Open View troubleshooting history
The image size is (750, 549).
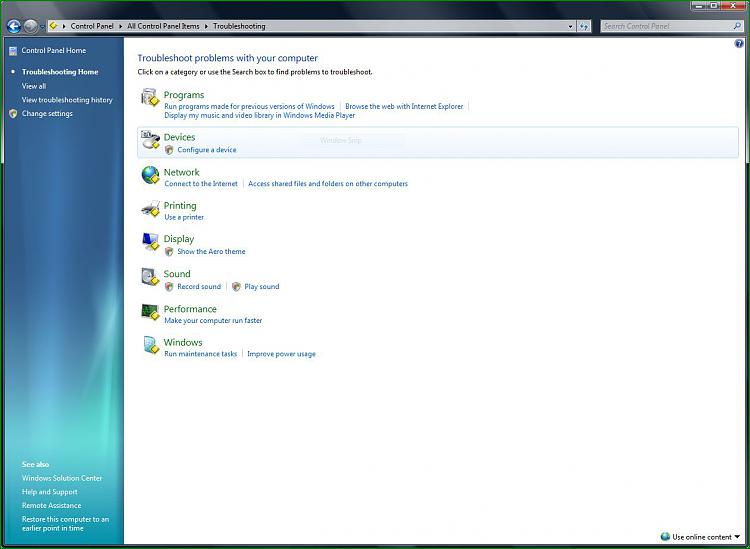pos(67,100)
